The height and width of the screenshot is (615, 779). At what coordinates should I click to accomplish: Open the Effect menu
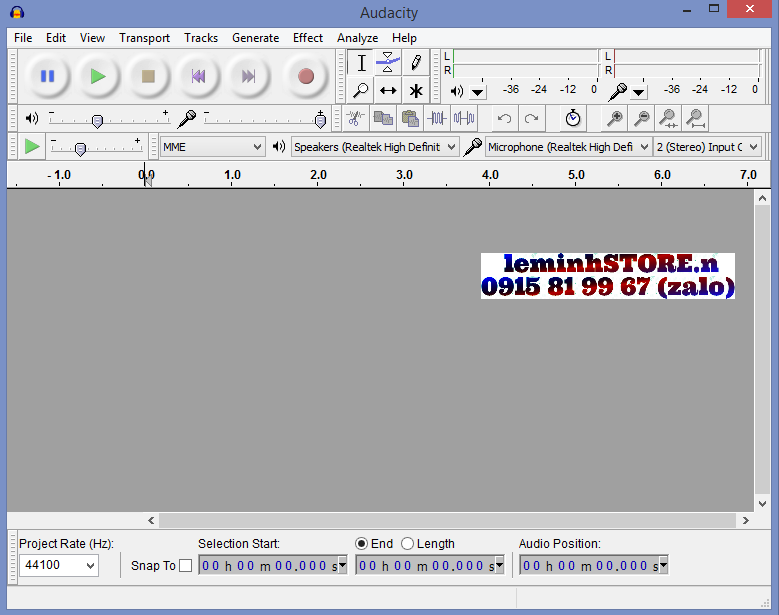[x=308, y=38]
